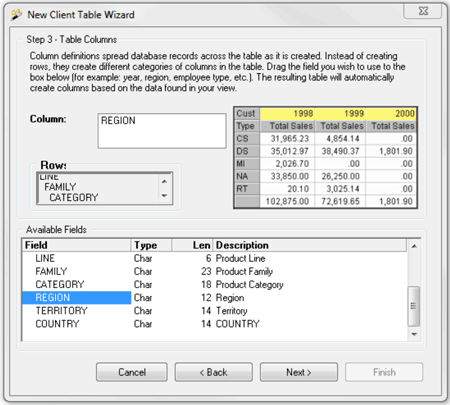This screenshot has width=450, height=405.
Task: Go to next step with Next button
Action: [299, 372]
